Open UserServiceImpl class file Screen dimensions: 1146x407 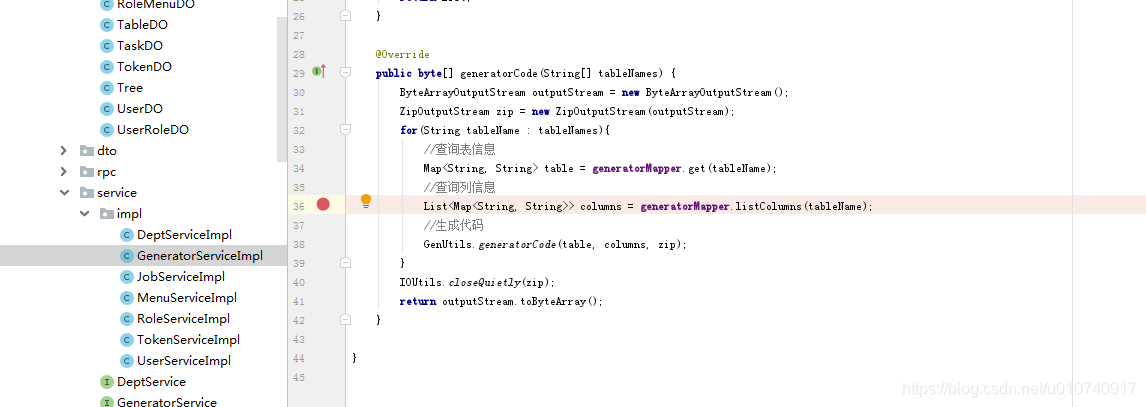click(x=183, y=361)
